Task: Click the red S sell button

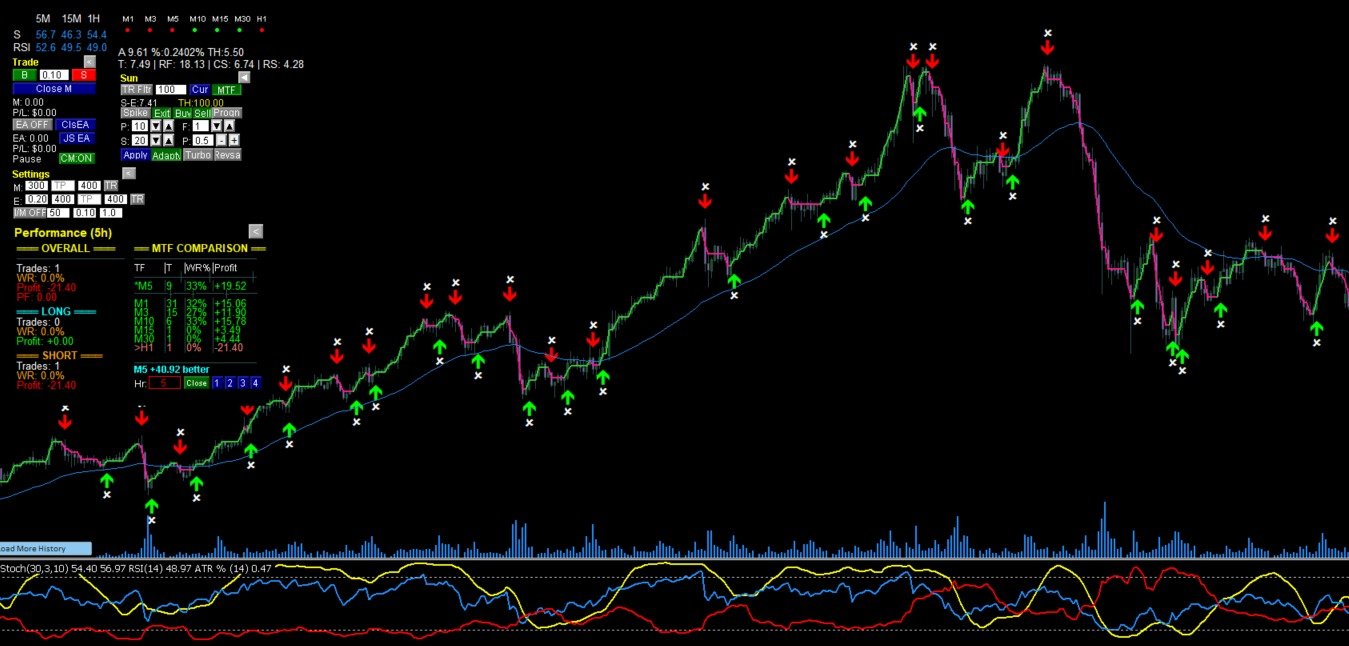Action: 83,75
